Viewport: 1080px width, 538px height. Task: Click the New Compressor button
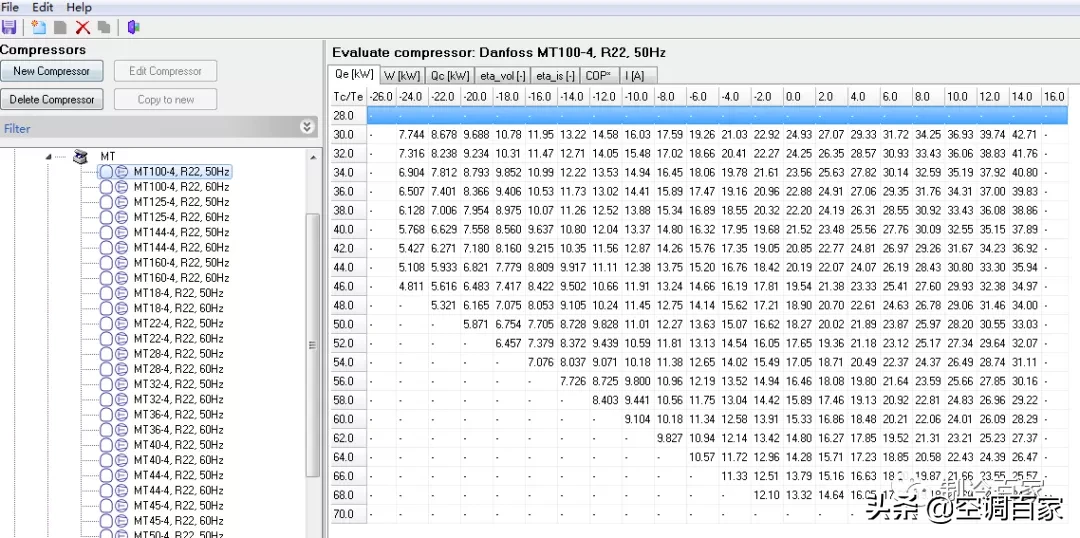pyautogui.click(x=52, y=71)
